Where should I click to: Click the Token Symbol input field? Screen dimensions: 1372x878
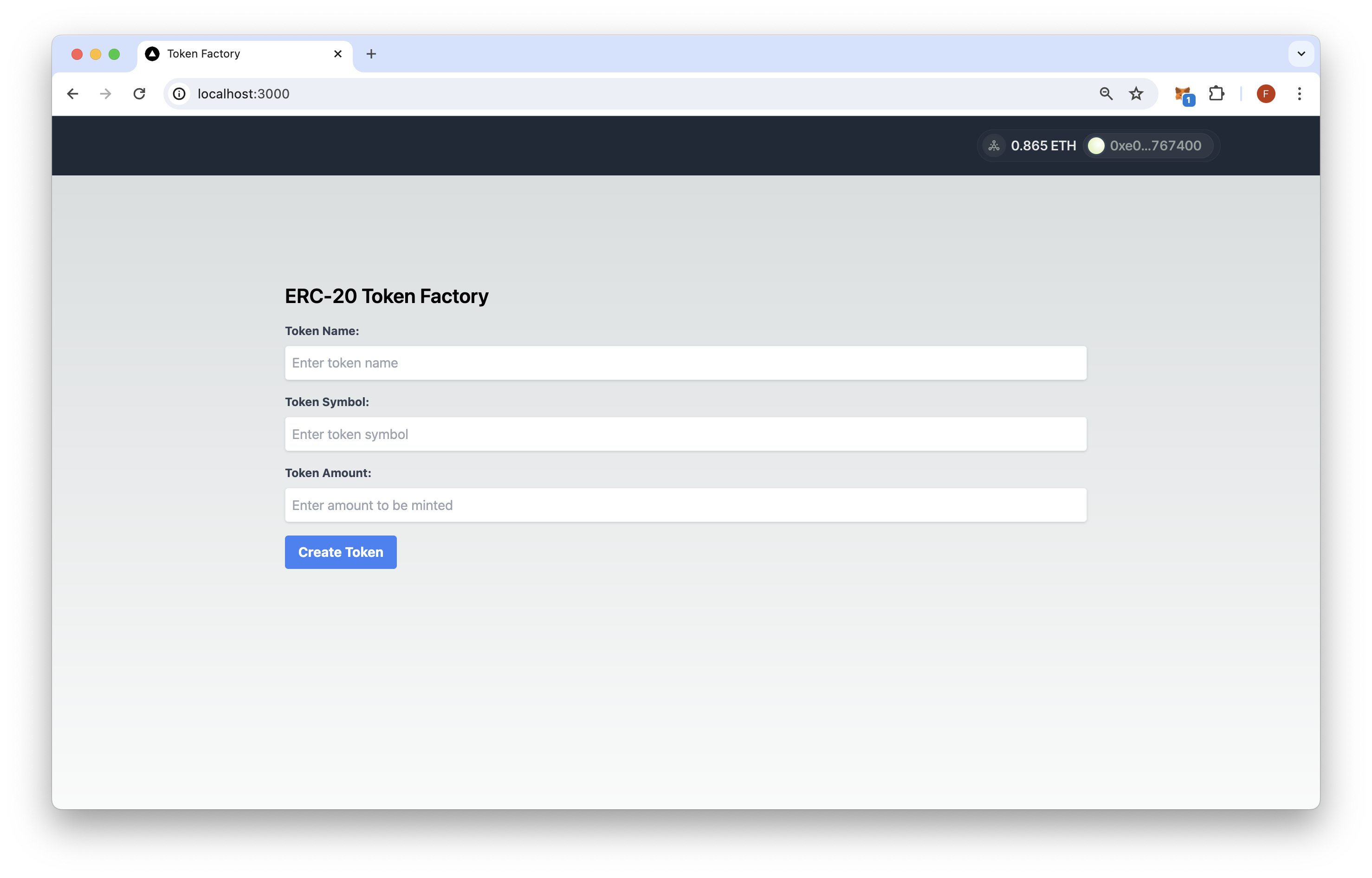[x=686, y=434]
